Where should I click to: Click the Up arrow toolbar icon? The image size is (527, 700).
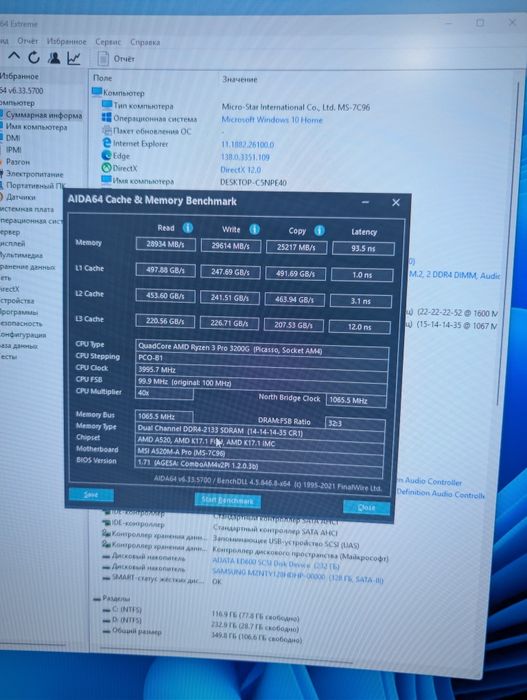[14, 57]
